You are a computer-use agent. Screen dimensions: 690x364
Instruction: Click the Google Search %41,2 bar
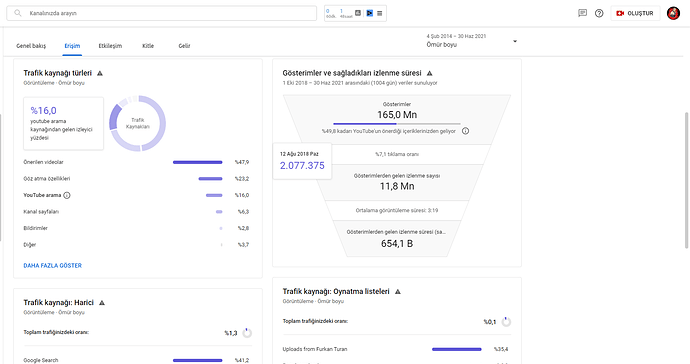198,360
